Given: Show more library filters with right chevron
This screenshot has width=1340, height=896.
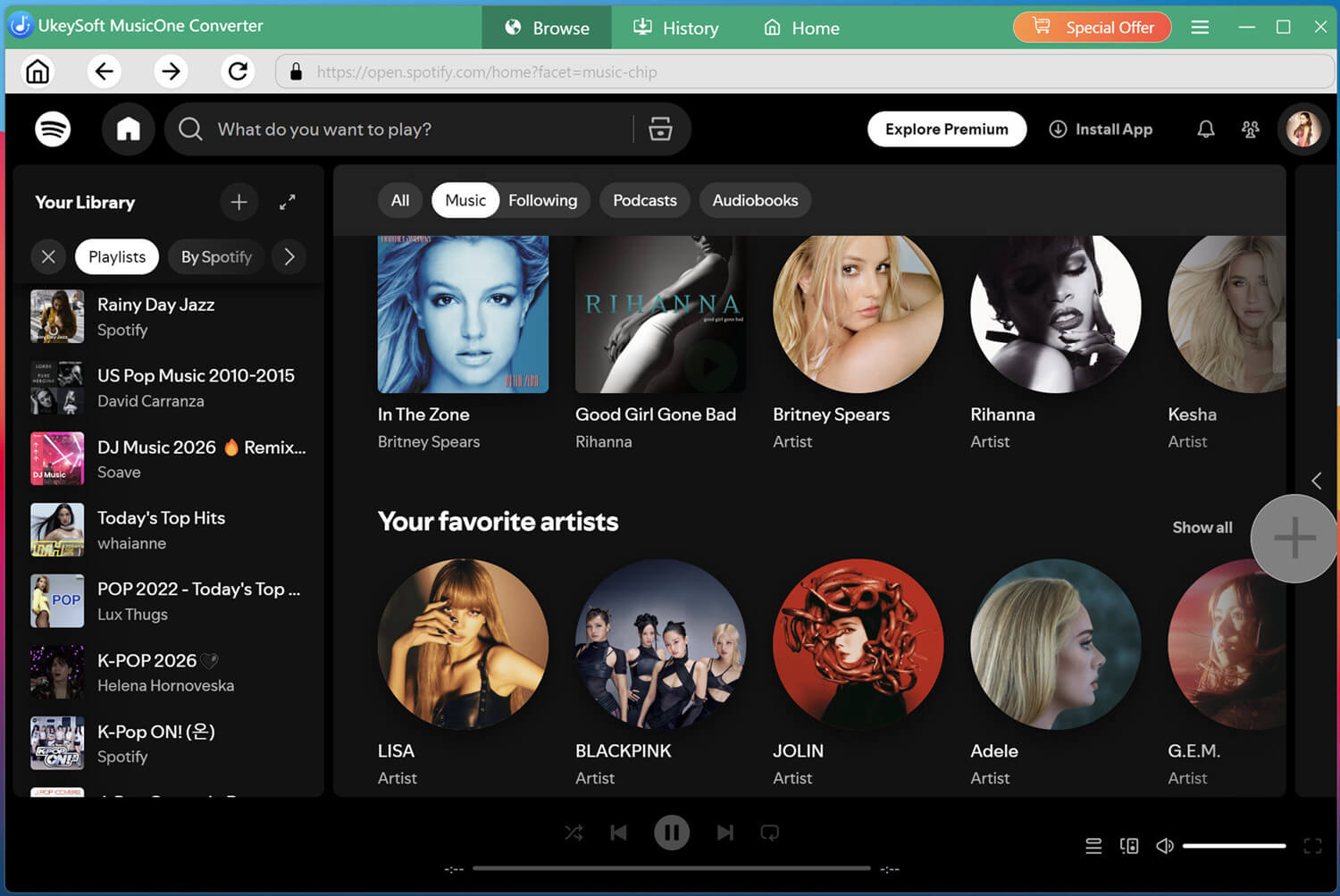Looking at the screenshot, I should coord(289,257).
